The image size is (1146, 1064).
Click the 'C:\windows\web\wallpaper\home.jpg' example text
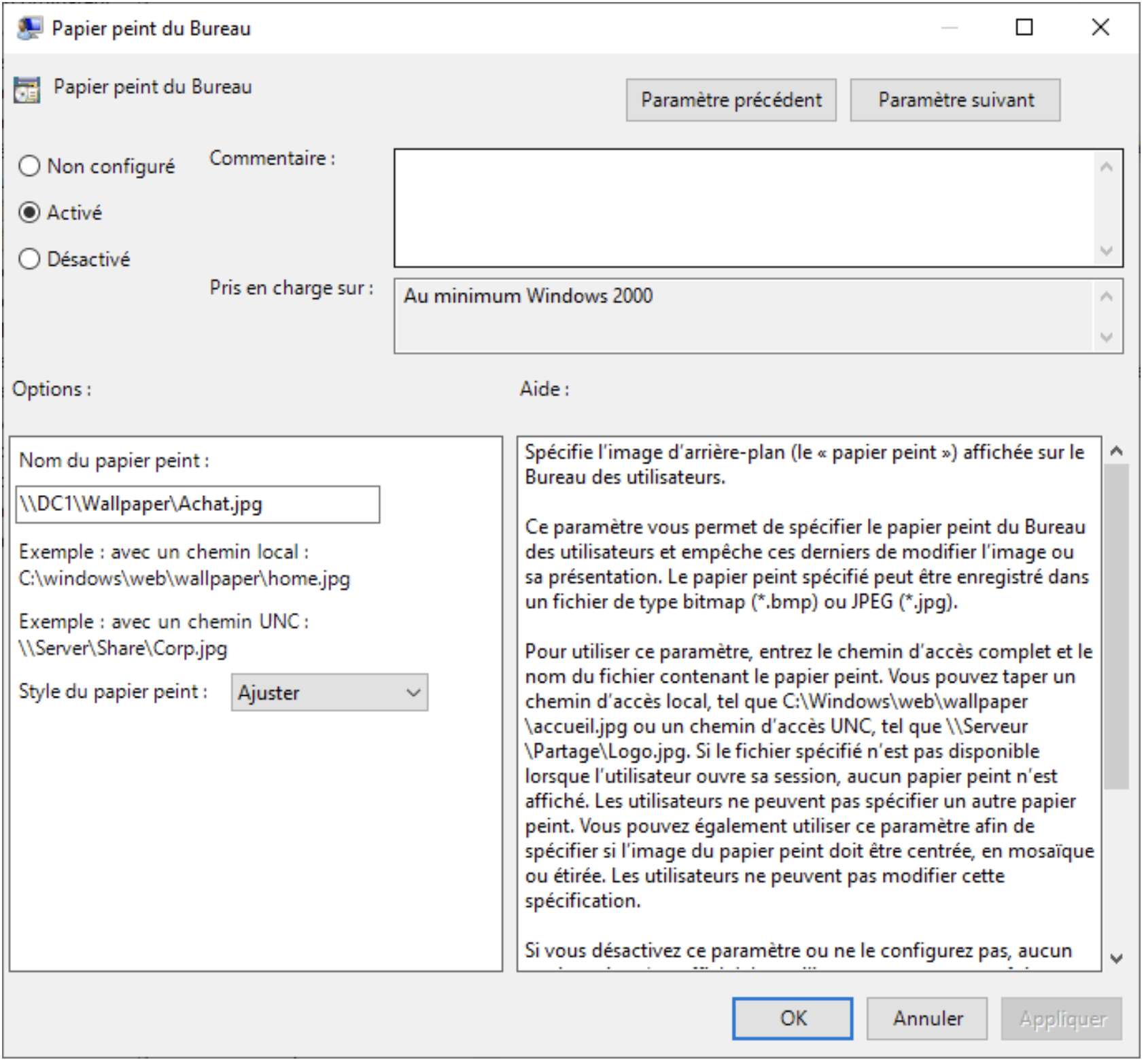184,579
